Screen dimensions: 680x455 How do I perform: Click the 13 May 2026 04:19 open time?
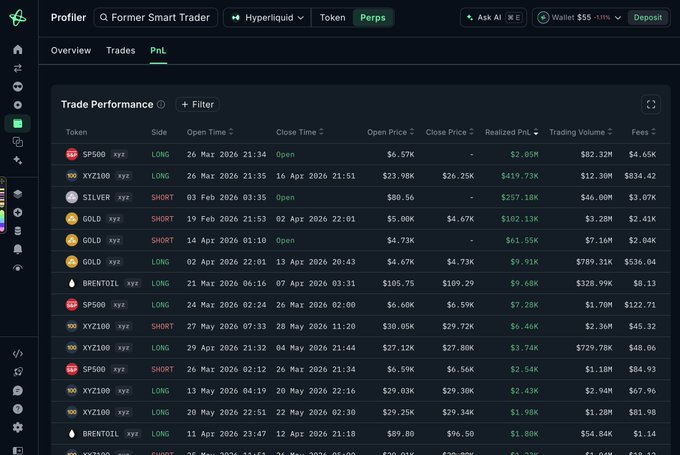pyautogui.click(x=226, y=391)
